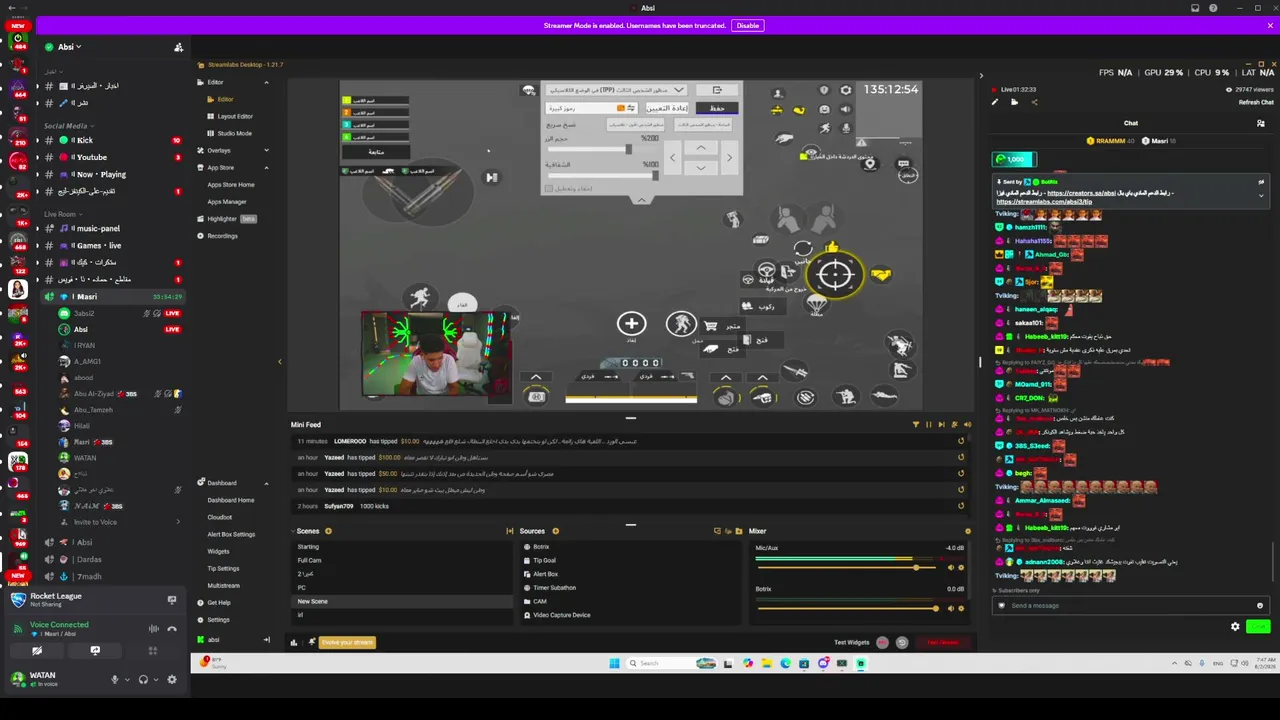Disconnect from the Discord voice channel
The image size is (1280, 720).
point(172,629)
